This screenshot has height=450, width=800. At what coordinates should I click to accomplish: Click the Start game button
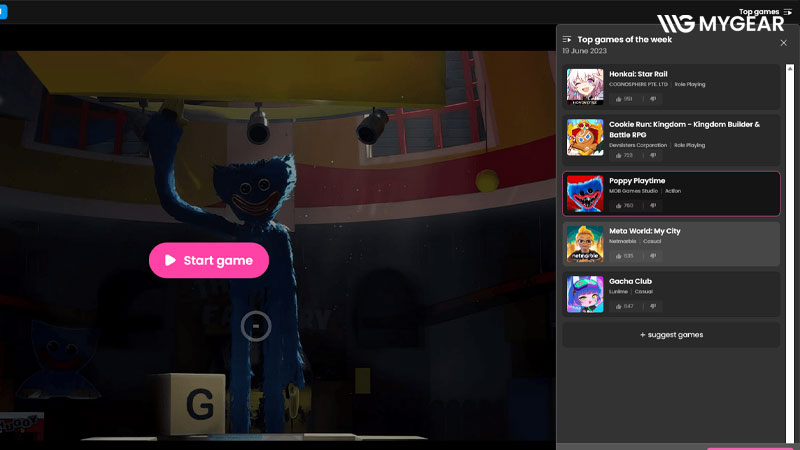[209, 260]
